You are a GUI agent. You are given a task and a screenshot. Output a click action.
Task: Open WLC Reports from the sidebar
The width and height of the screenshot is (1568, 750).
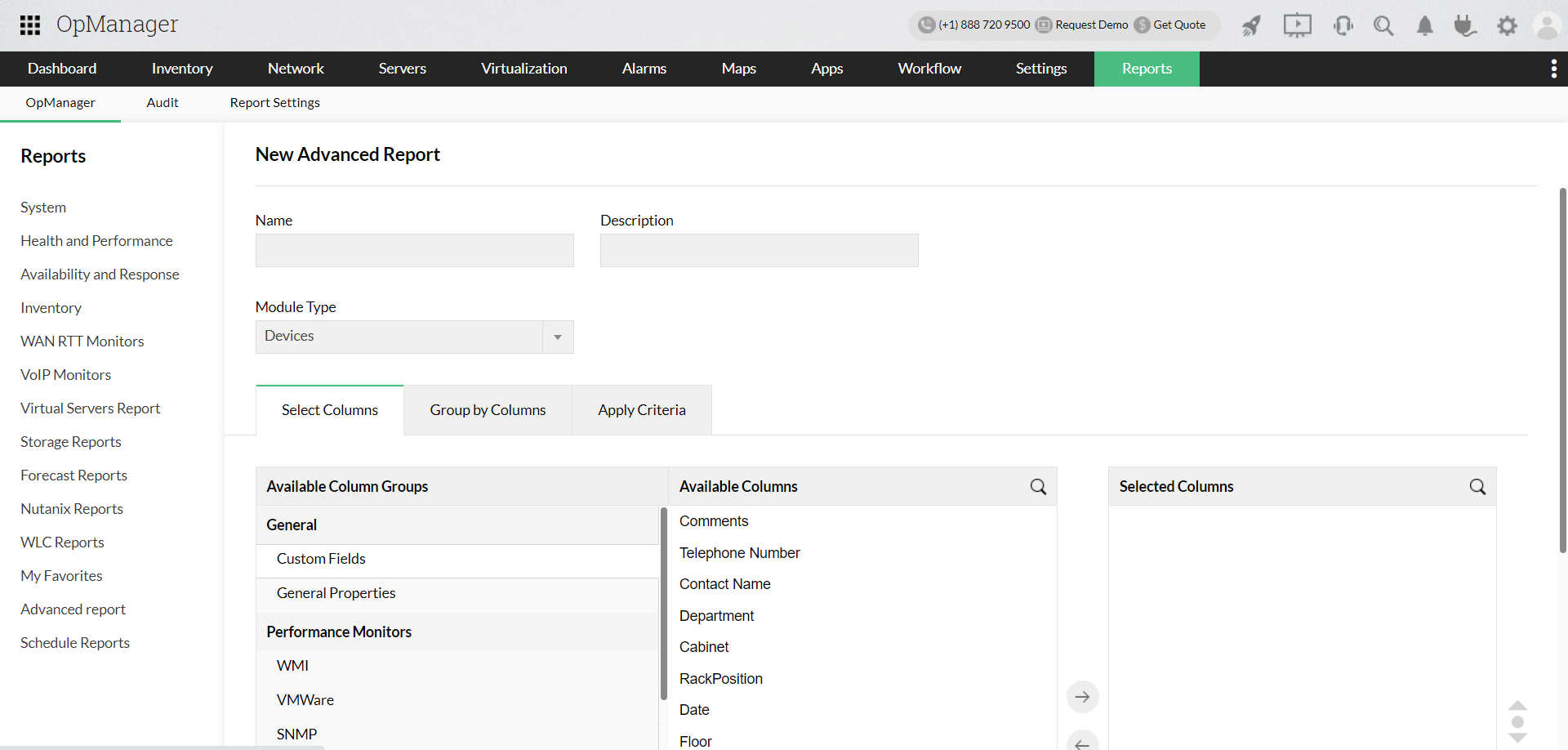point(62,542)
